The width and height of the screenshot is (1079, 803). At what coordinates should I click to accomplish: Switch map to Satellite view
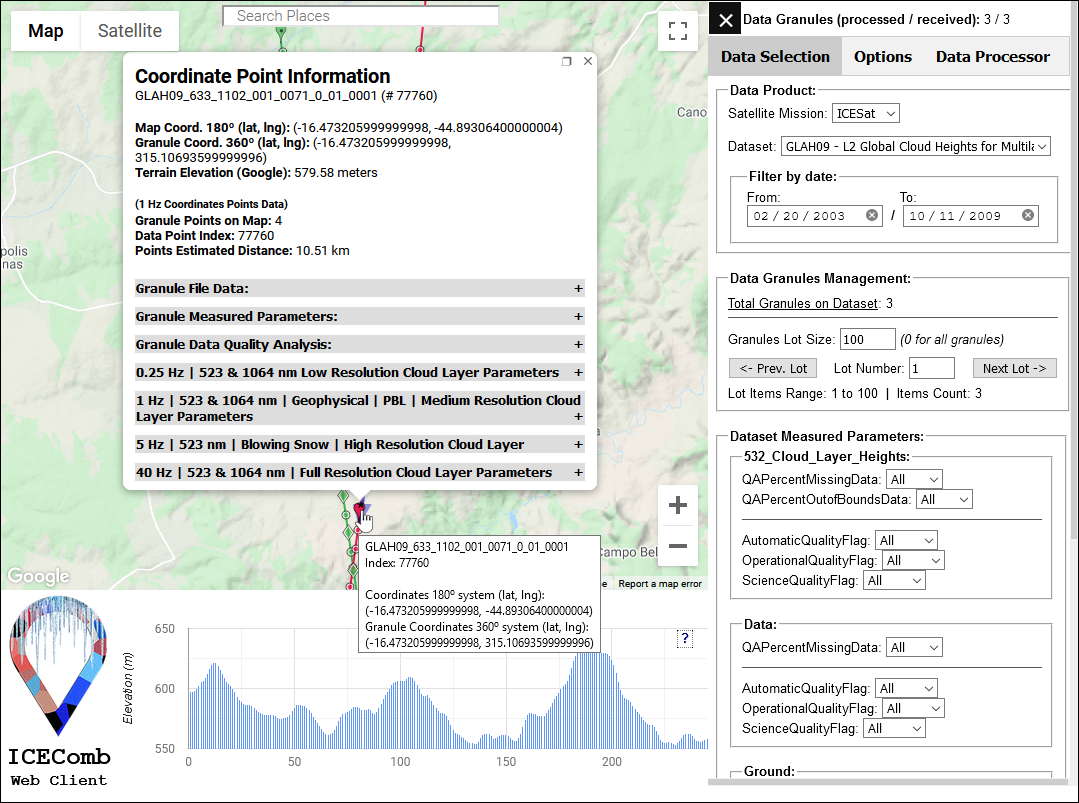coord(129,31)
